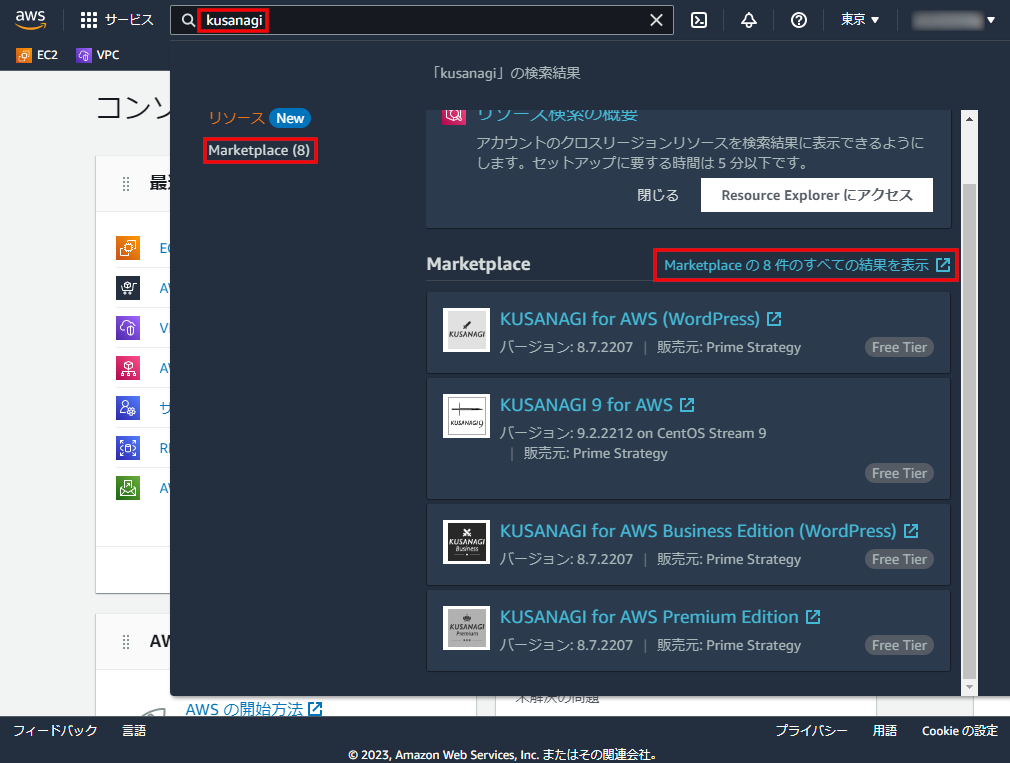The height and width of the screenshot is (763, 1010).
Task: Open プライバシー footer link
Action: point(812,731)
